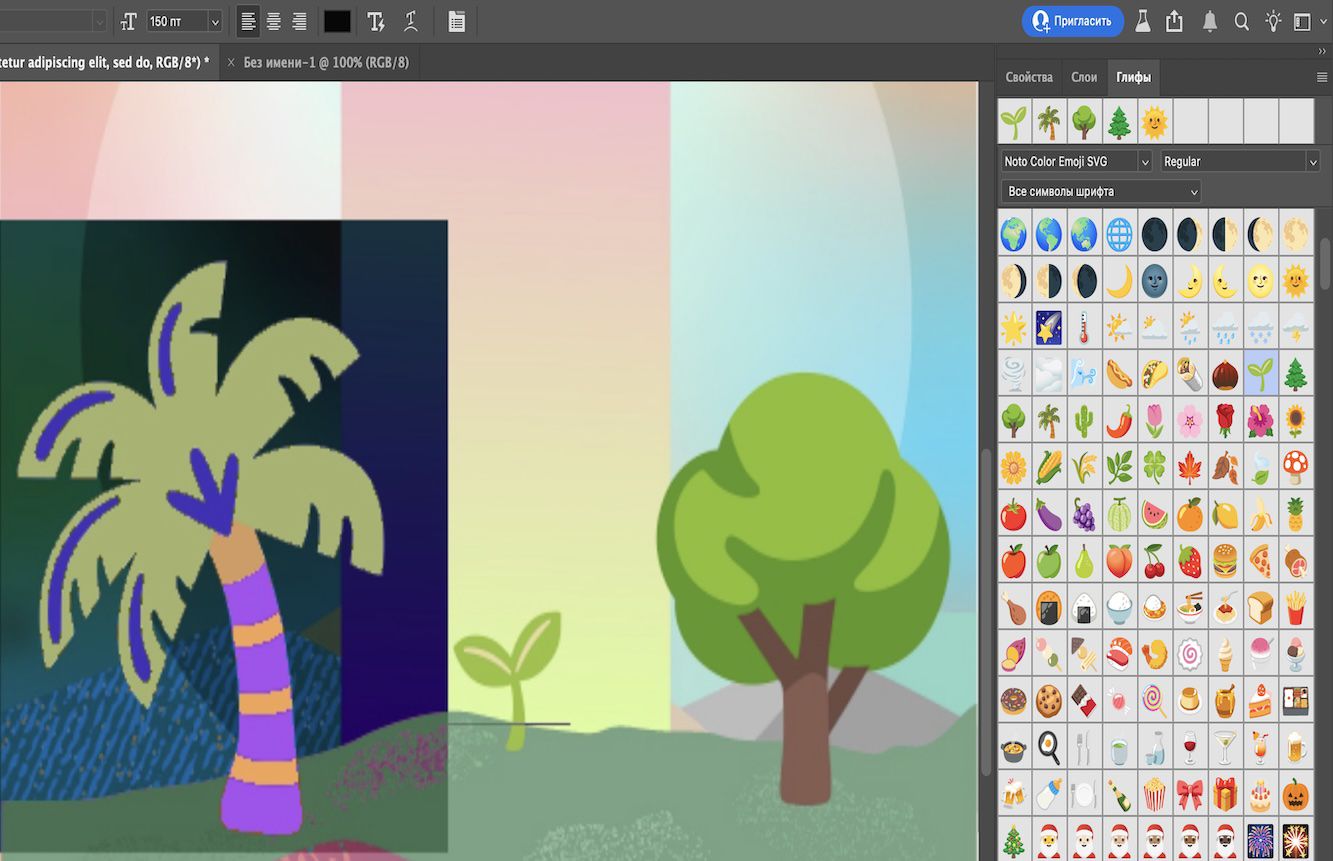The image size is (1333, 861).
Task: Open the lightbulb Discover icon
Action: pyautogui.click(x=1272, y=21)
